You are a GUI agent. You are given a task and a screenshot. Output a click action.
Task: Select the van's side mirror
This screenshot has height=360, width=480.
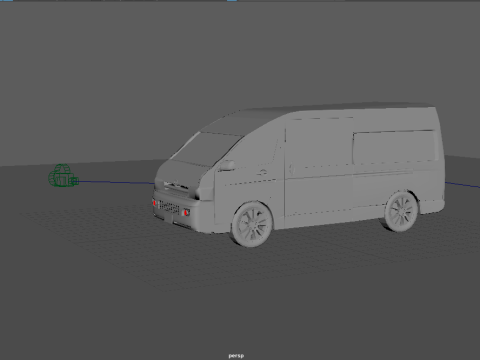coord(226,165)
